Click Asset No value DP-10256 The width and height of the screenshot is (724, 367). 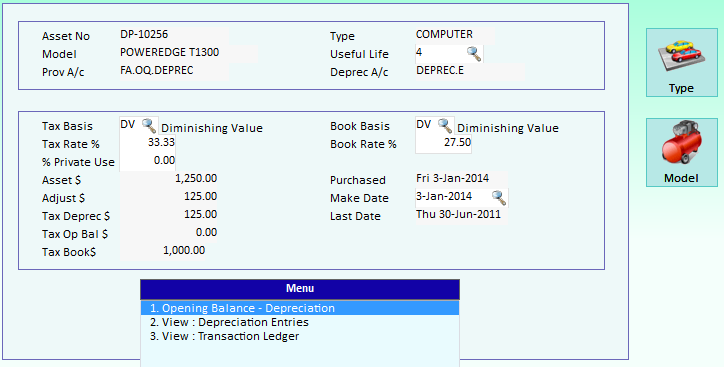pyautogui.click(x=144, y=35)
